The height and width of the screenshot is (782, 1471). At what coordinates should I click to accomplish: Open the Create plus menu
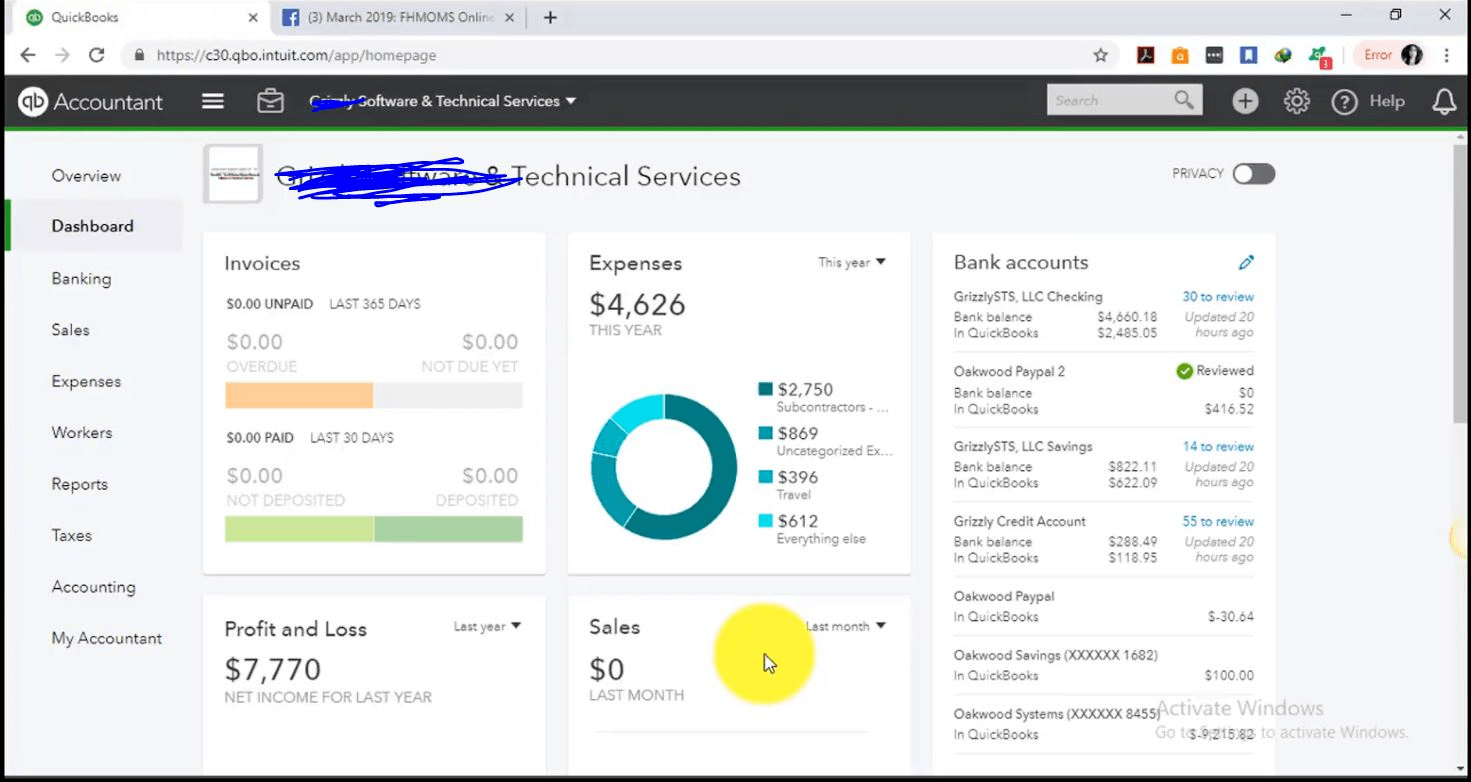click(x=1245, y=101)
